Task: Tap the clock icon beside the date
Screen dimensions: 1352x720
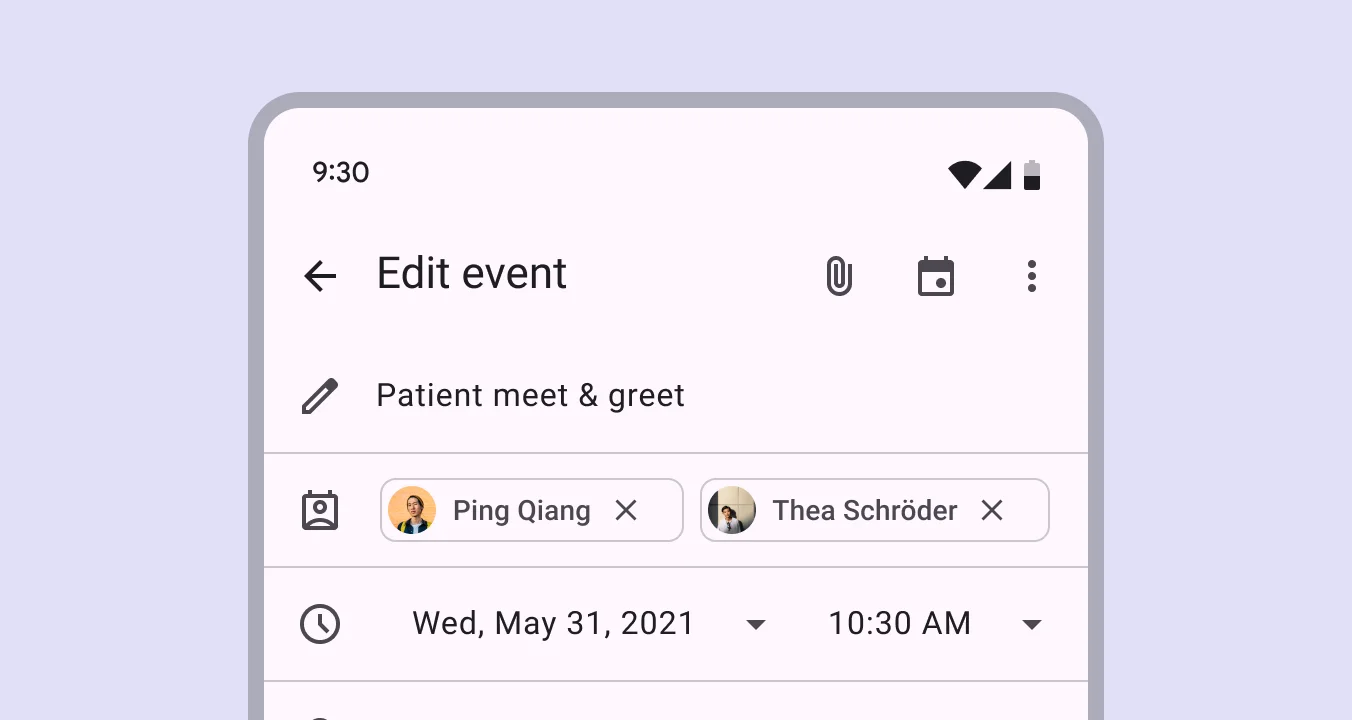Action: coord(320,623)
